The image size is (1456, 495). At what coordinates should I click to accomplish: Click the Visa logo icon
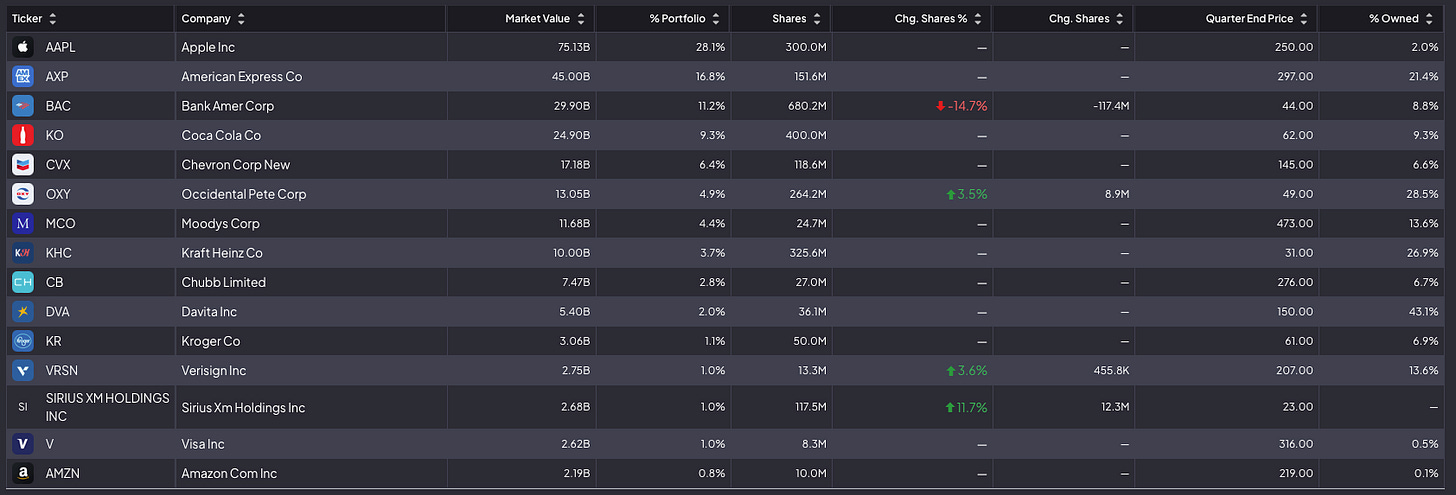point(23,444)
